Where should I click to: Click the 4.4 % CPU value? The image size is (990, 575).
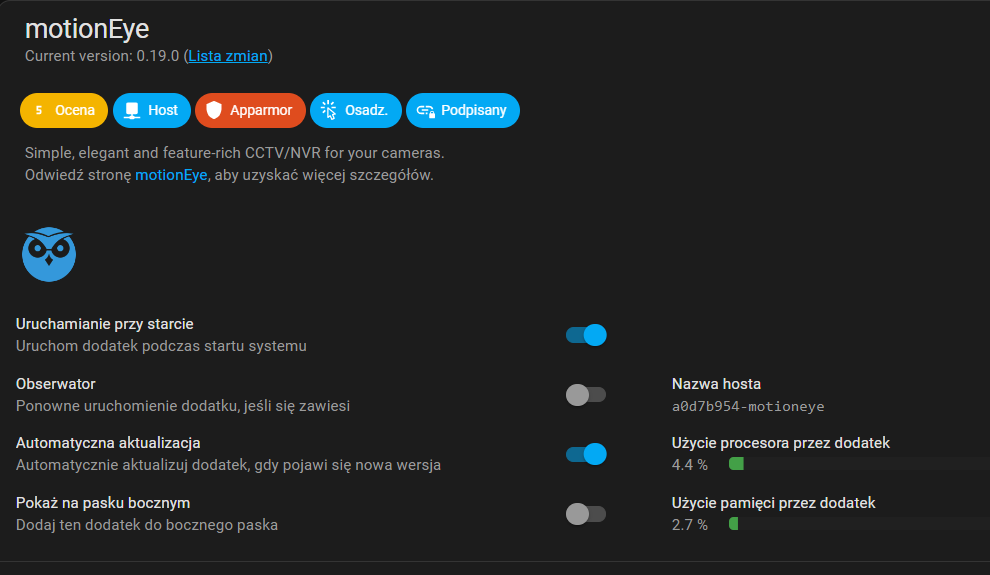tap(689, 465)
